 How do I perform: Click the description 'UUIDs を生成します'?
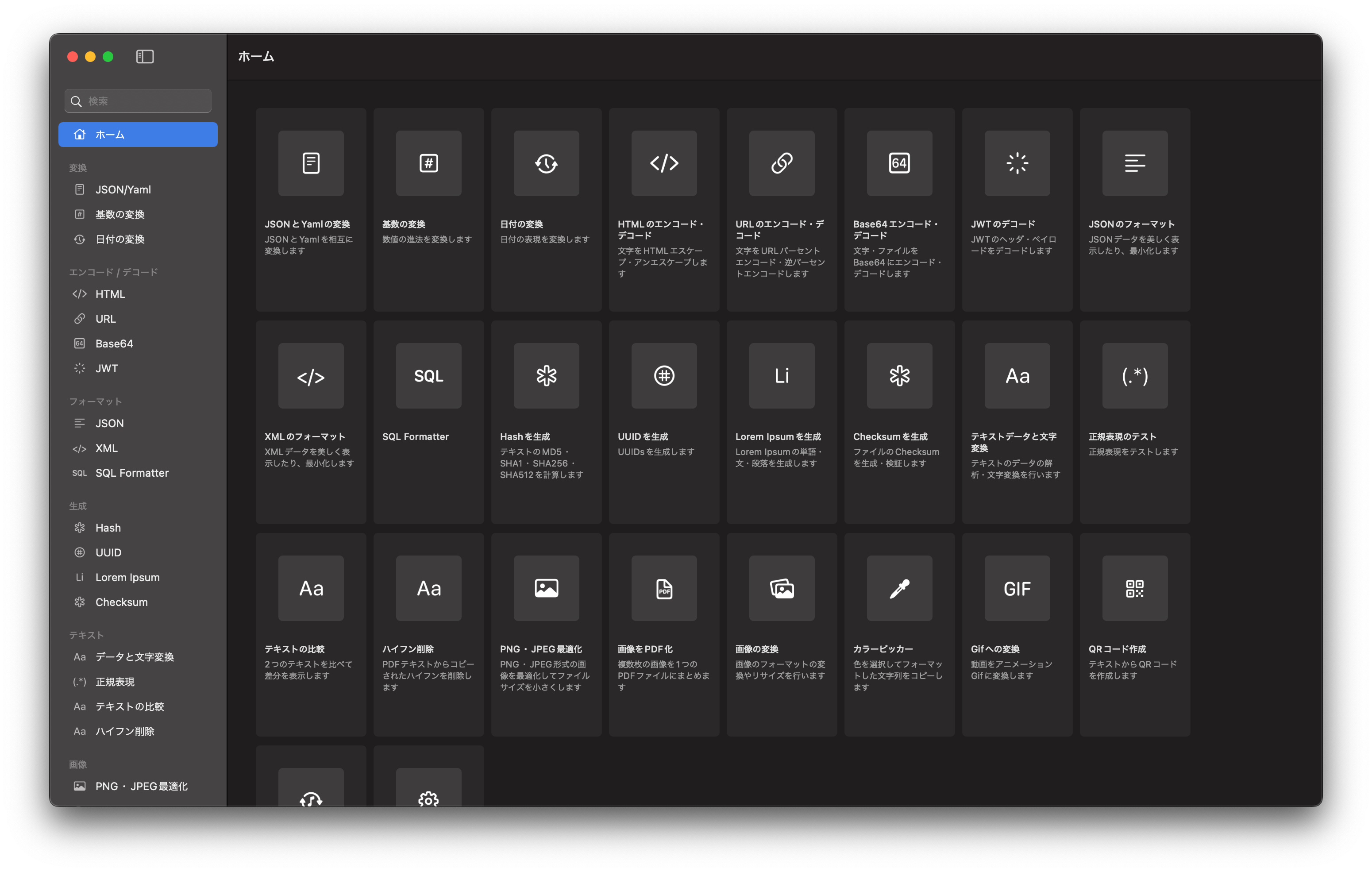point(656,452)
